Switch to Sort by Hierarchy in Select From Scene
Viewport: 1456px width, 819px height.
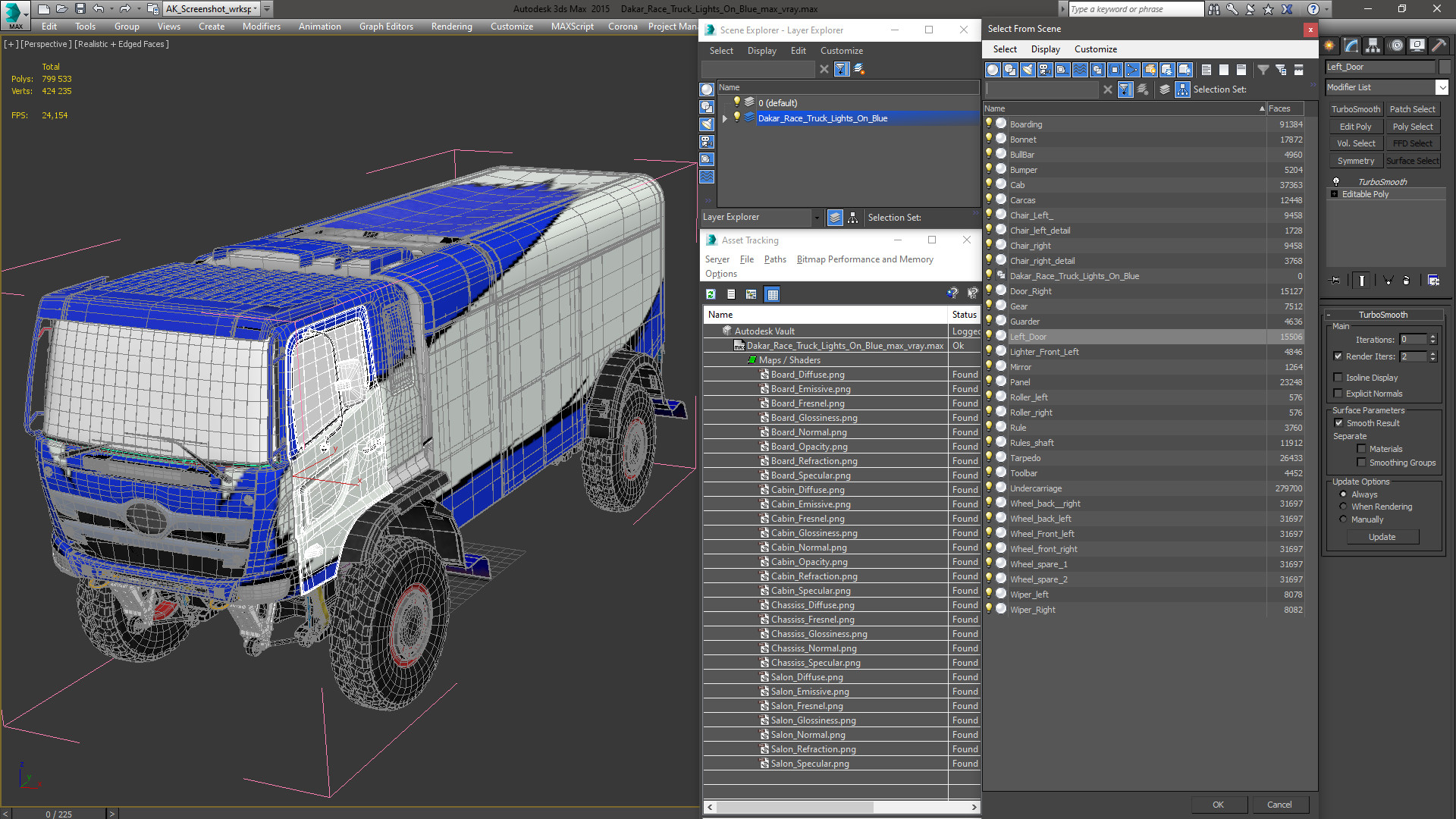[x=1183, y=89]
